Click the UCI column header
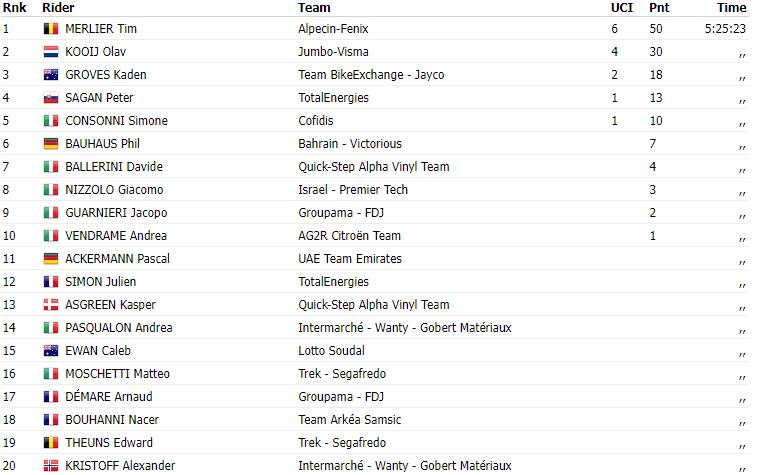This screenshot has height=475, width=764. click(622, 8)
